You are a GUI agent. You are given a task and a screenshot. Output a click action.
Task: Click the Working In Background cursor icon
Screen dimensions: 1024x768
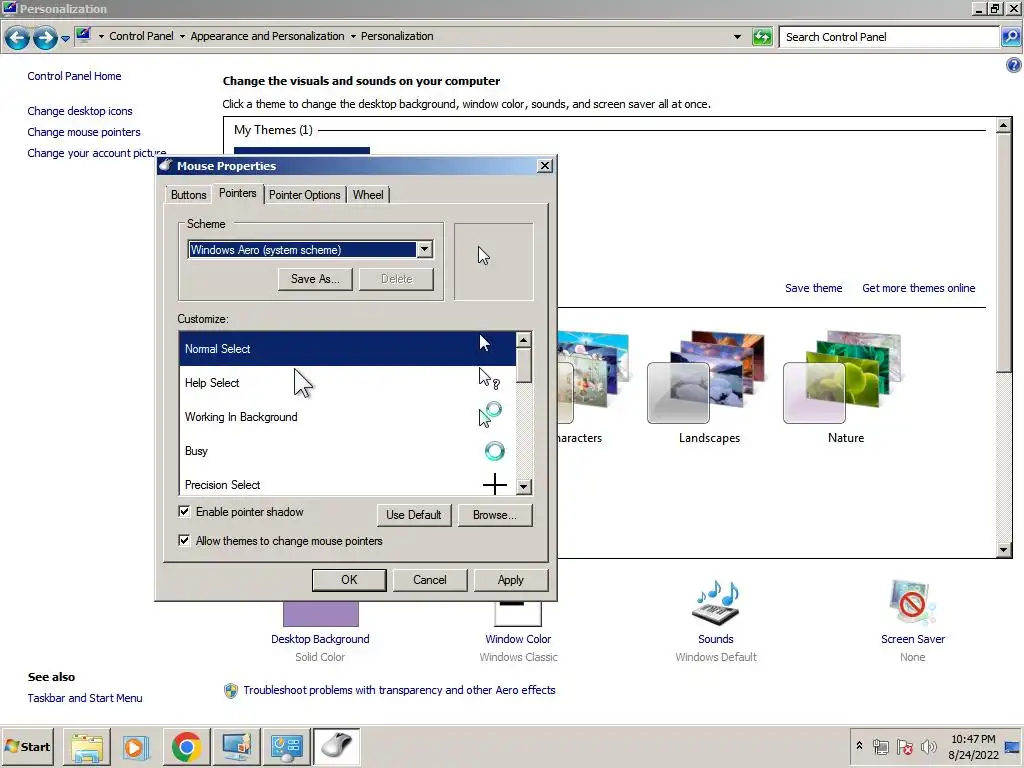tap(490, 414)
